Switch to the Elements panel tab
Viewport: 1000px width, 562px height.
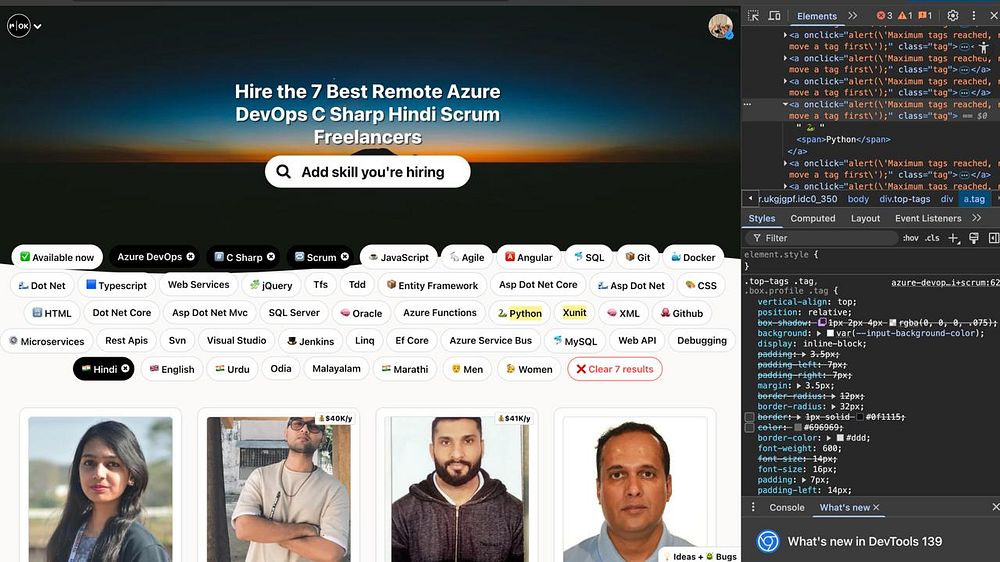[816, 16]
